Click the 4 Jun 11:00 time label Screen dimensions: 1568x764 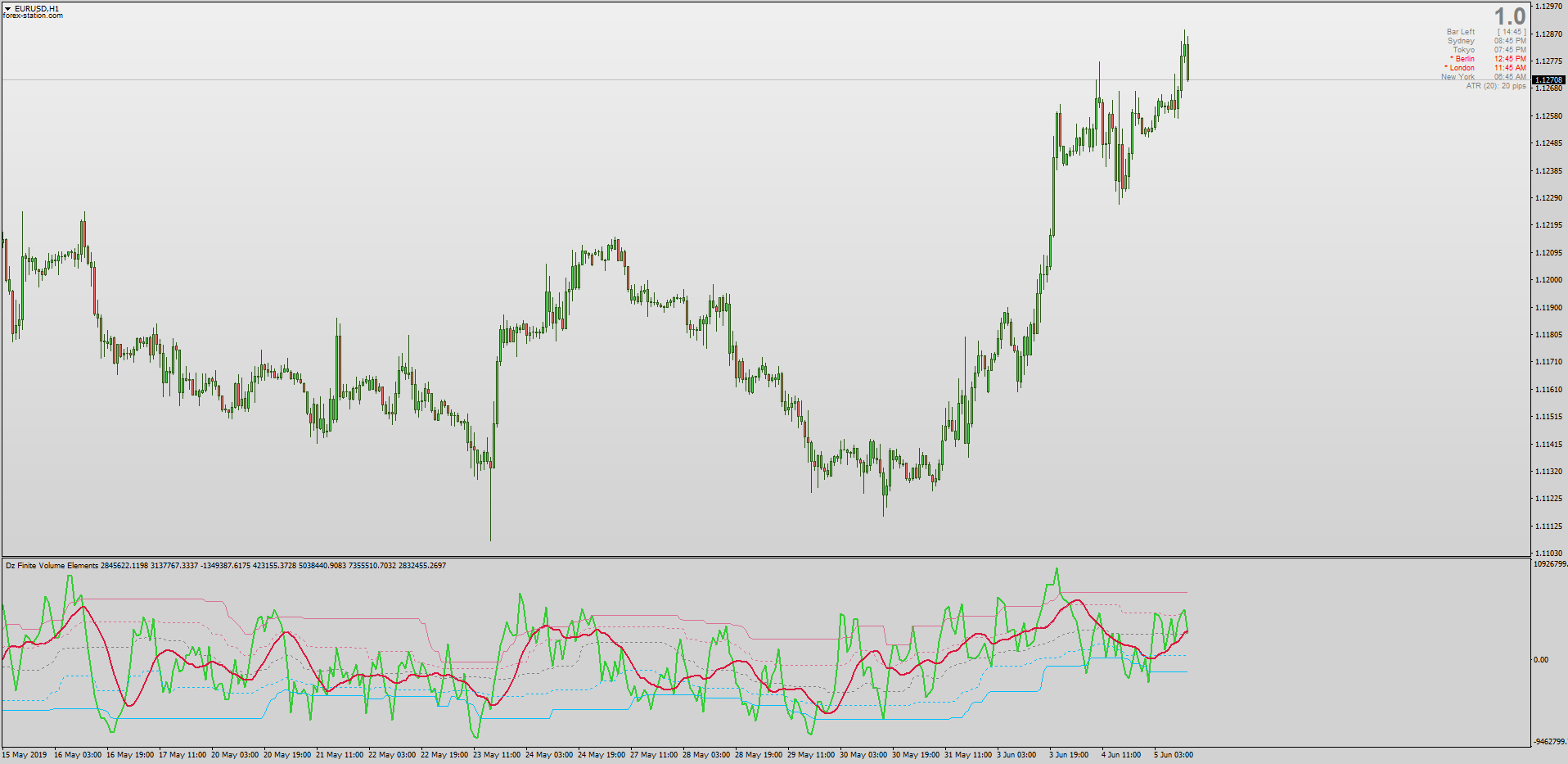point(1121,755)
